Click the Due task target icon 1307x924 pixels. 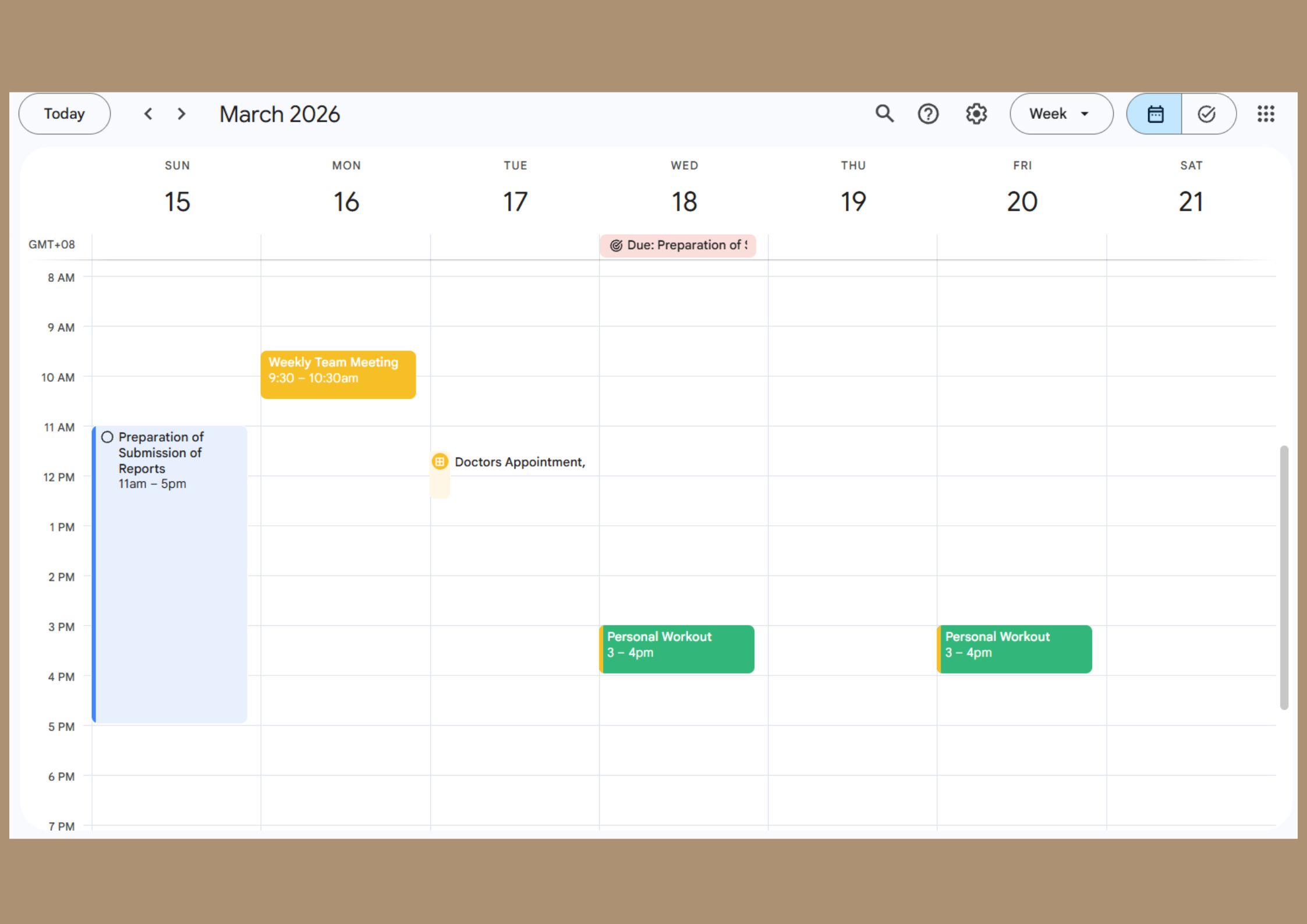(x=616, y=246)
